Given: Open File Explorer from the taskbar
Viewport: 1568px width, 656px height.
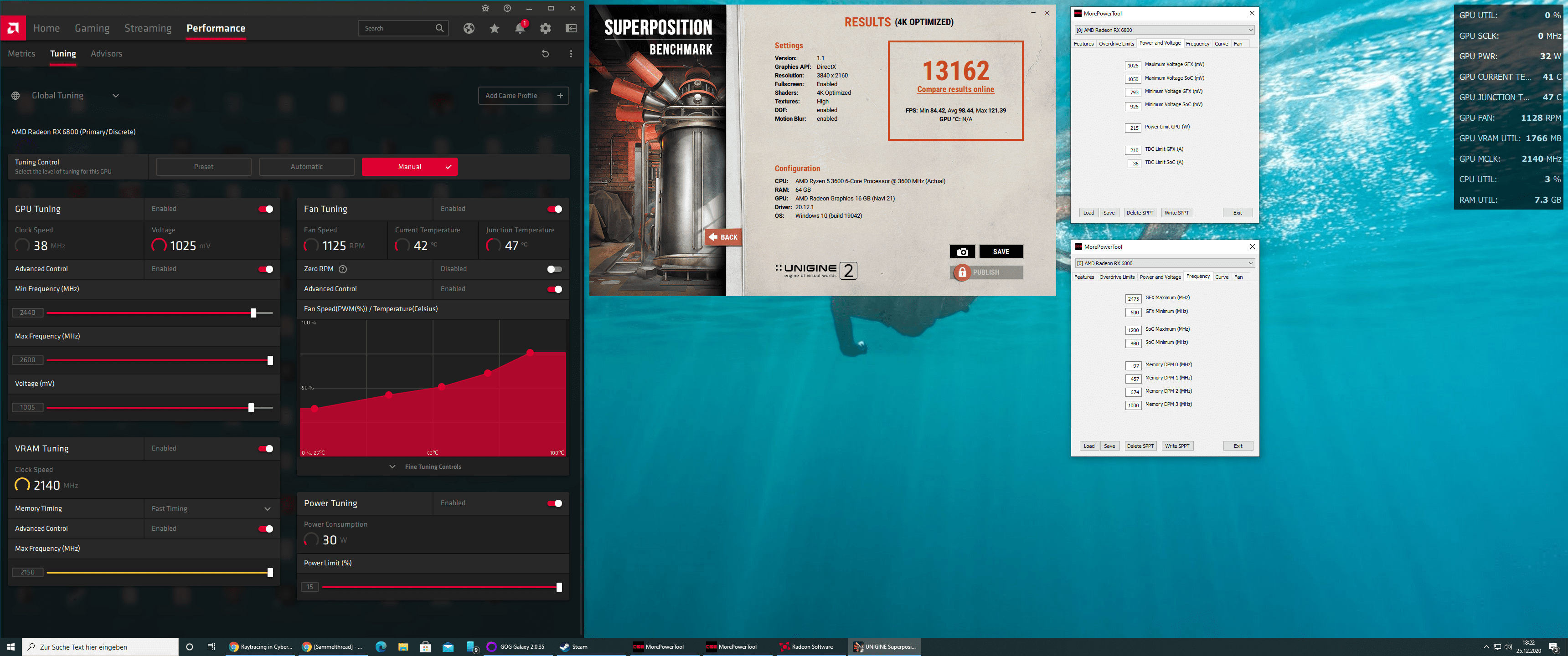Looking at the screenshot, I should tap(403, 647).
